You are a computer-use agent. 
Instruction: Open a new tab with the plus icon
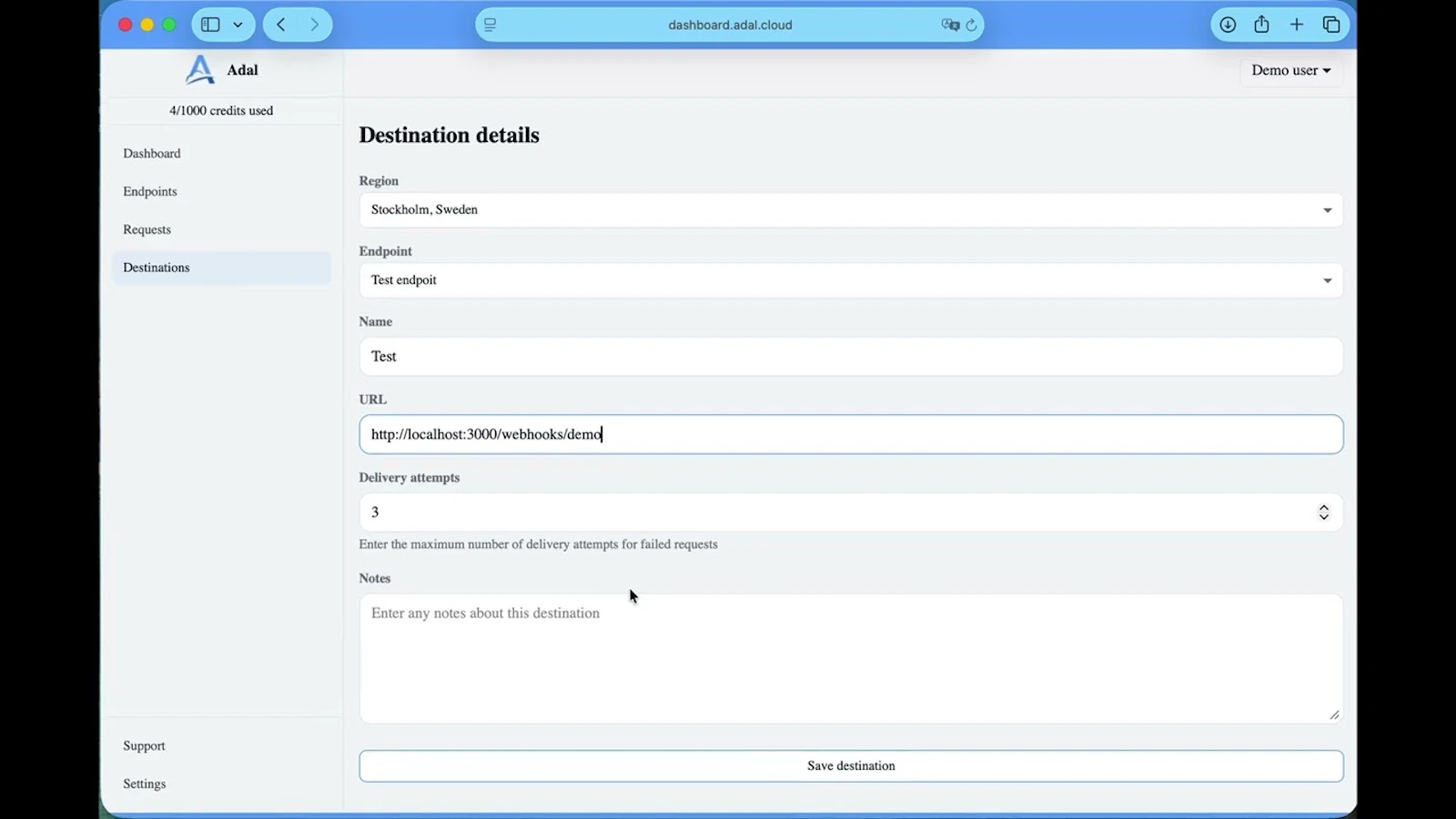click(x=1297, y=25)
